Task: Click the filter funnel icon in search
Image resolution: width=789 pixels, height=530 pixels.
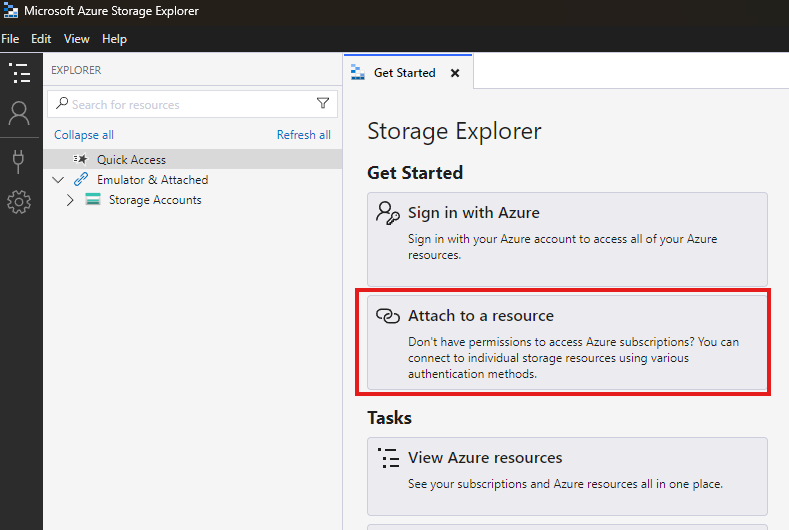Action: [323, 104]
